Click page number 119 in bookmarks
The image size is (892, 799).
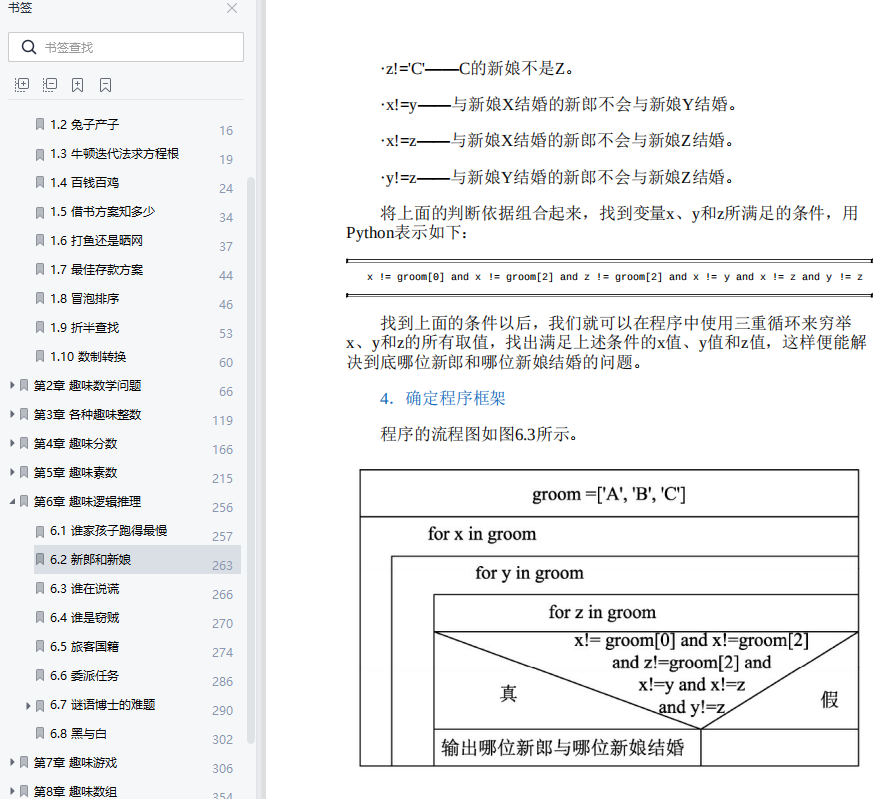[x=222, y=420]
